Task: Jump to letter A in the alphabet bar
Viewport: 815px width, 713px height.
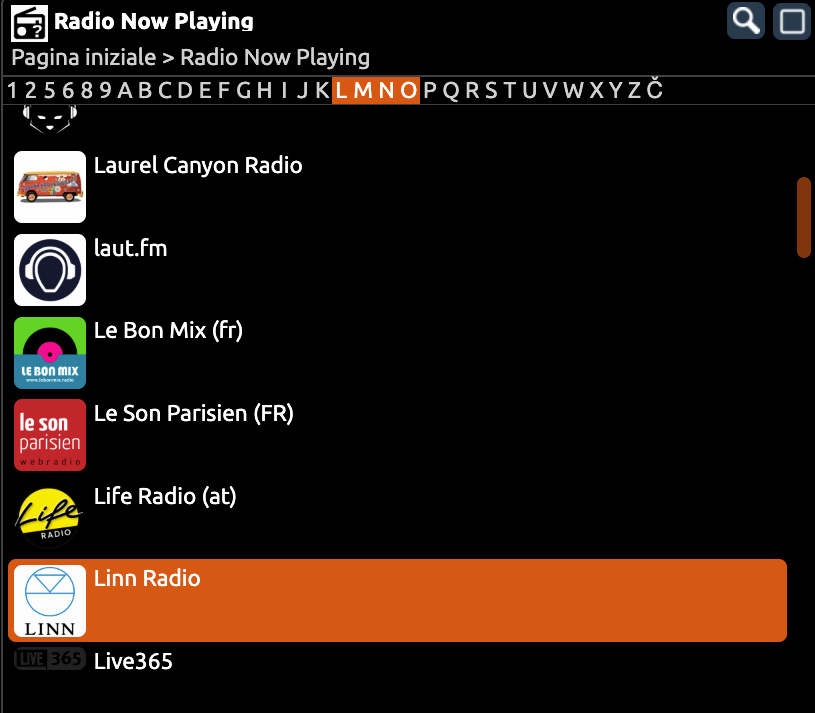Action: point(125,90)
